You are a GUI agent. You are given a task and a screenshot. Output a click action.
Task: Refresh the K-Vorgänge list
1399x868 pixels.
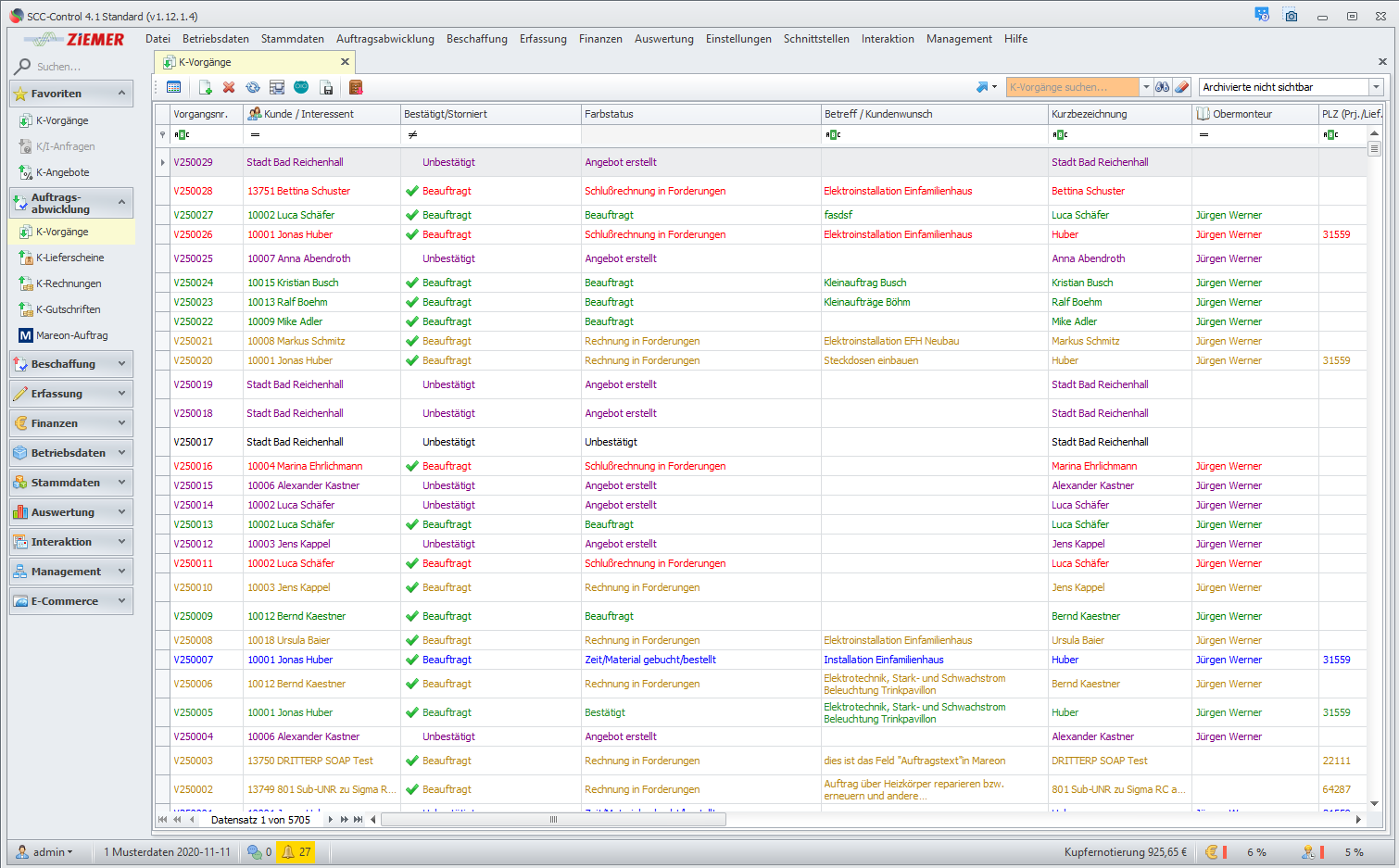click(253, 87)
